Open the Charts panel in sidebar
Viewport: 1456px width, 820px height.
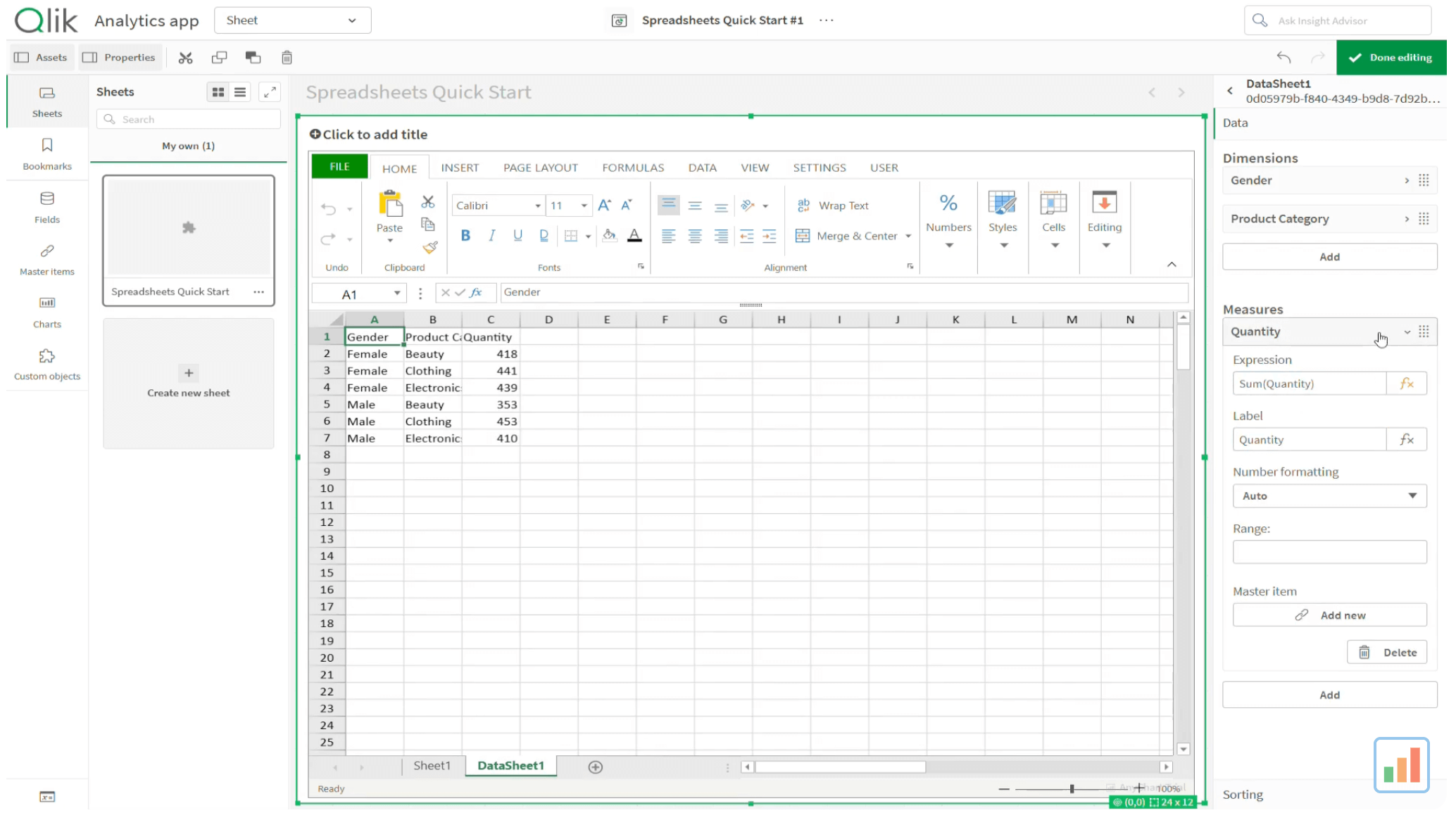click(47, 312)
